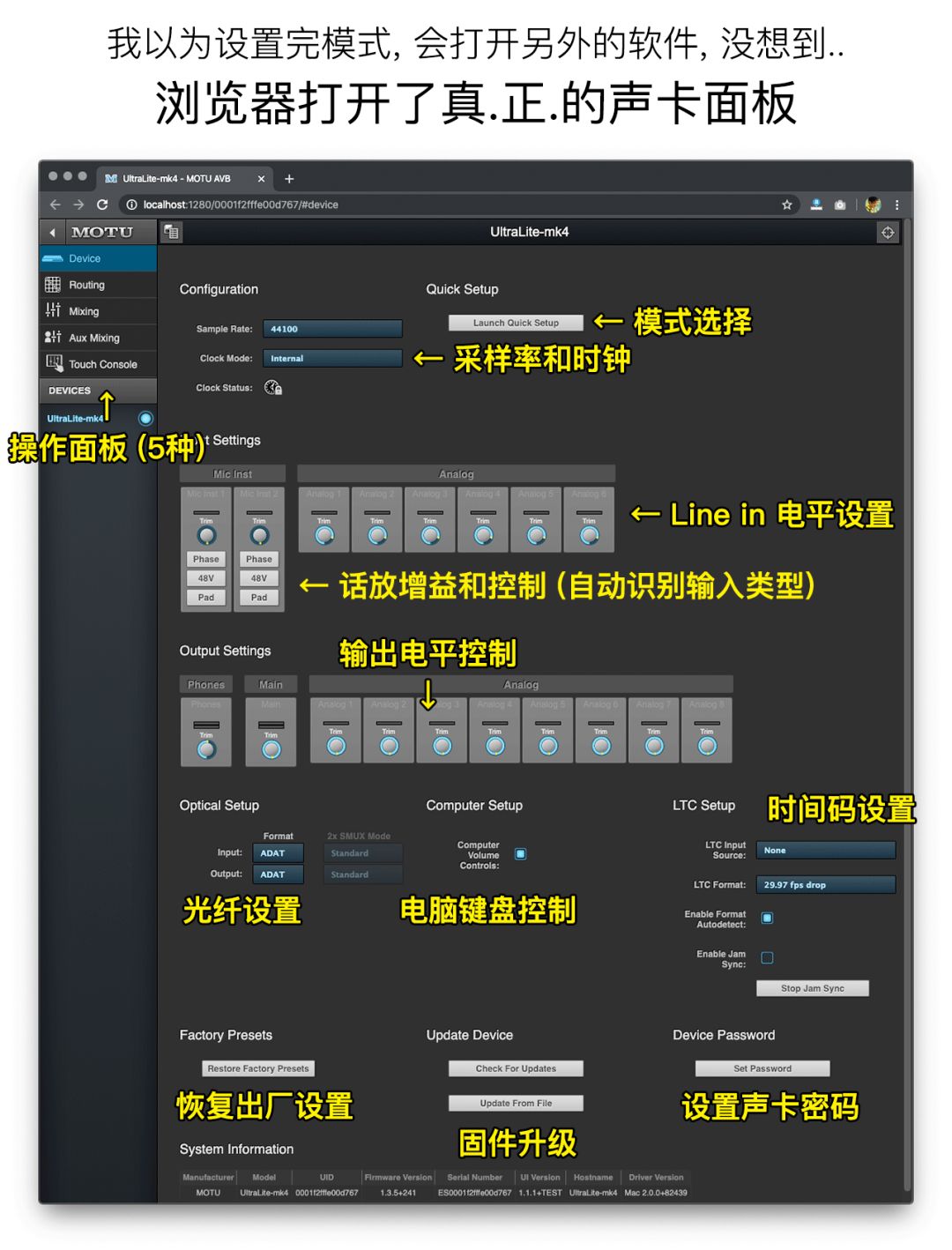Toggle Phase on Mic Inst 2
The width and height of the screenshot is (952, 1250).
tap(259, 559)
